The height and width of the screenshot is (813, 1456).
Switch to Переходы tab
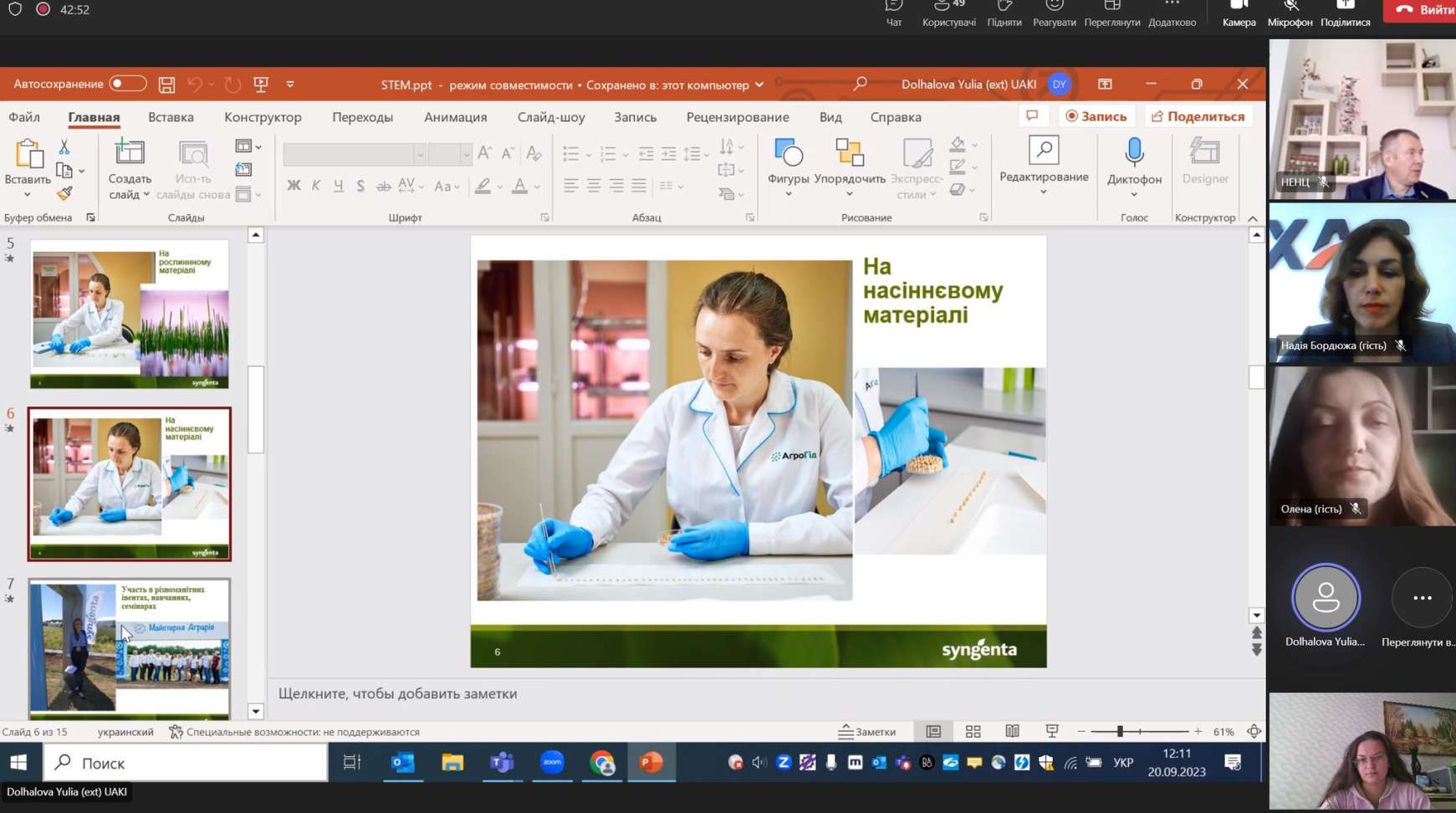[x=362, y=117]
